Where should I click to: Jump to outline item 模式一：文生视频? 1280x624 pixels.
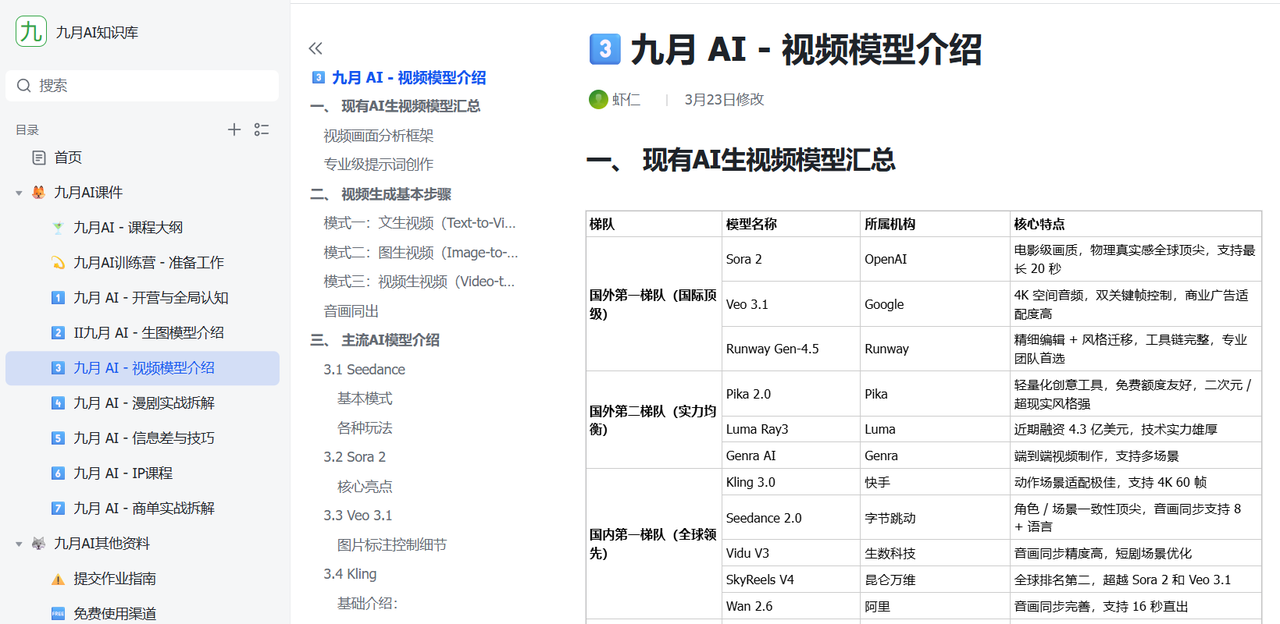pos(420,223)
